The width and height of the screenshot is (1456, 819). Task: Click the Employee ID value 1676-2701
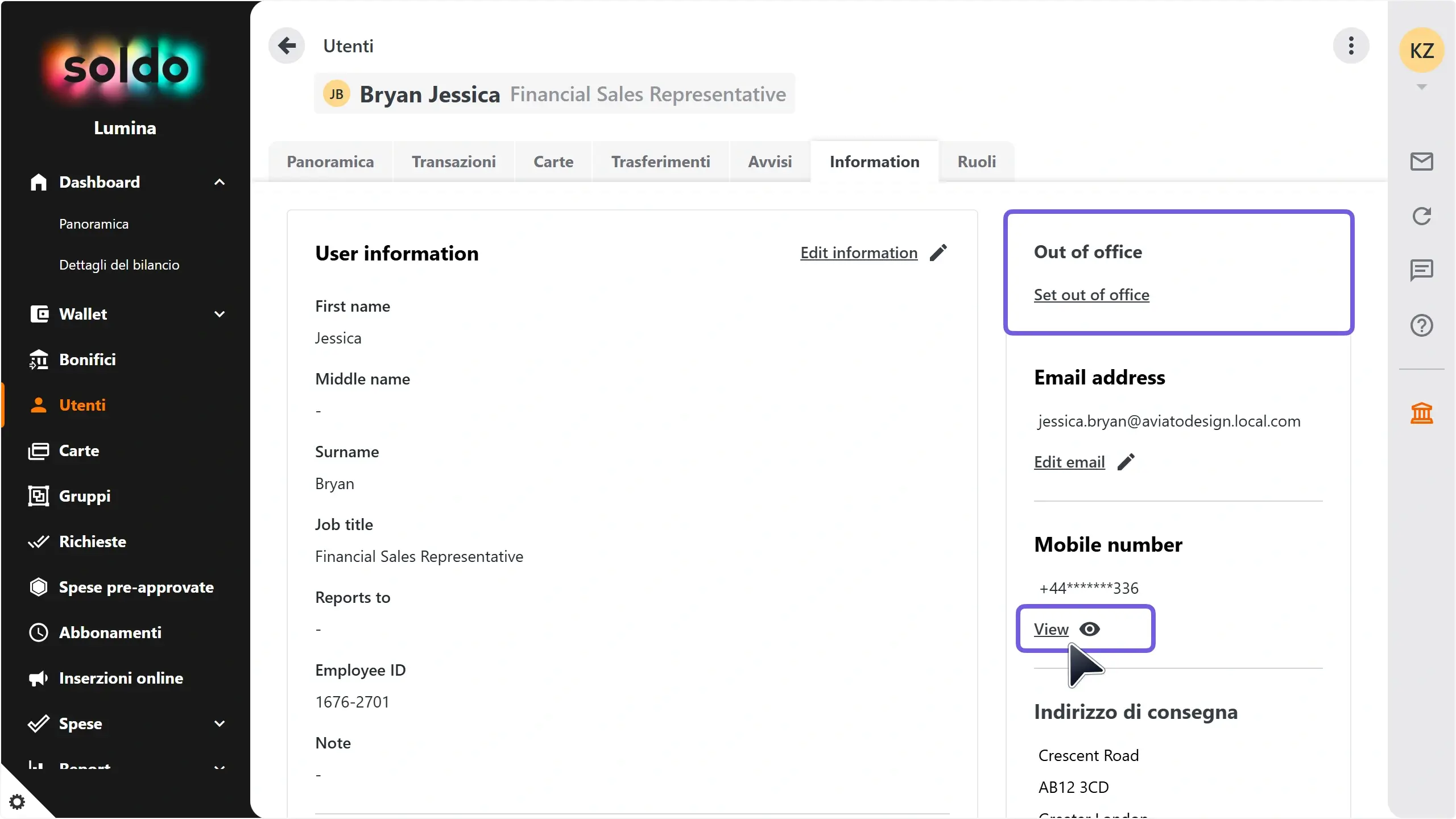click(x=352, y=702)
